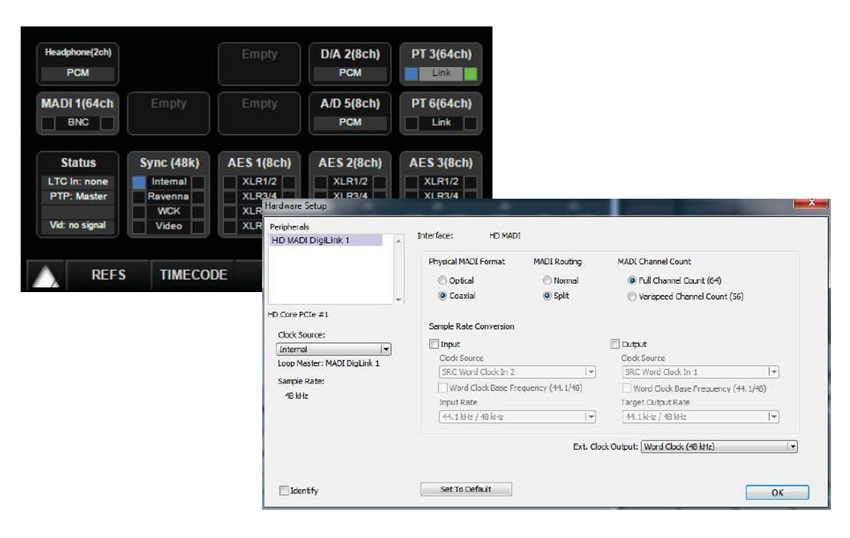Toggle the box left of Ravenna
Viewport: 850px width, 538px height.
point(139,197)
